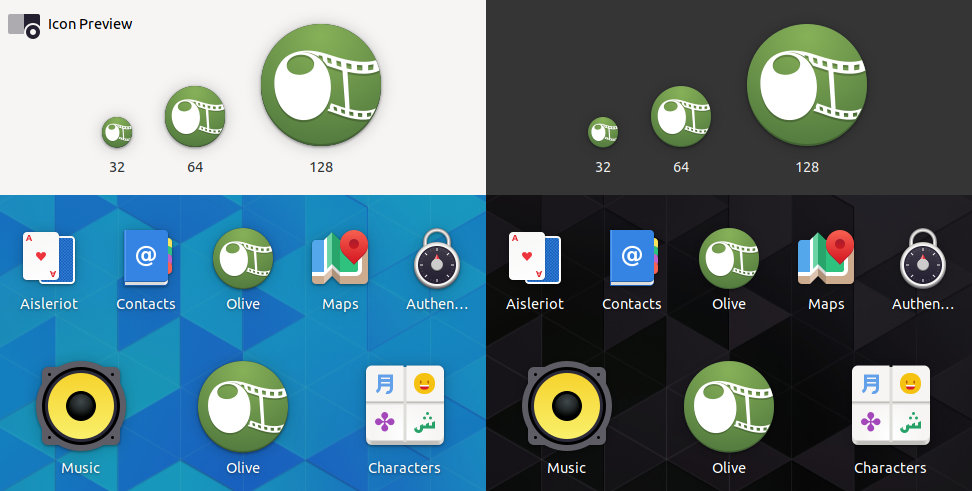Click the Contacts label on blue background
The image size is (972, 491).
146,304
